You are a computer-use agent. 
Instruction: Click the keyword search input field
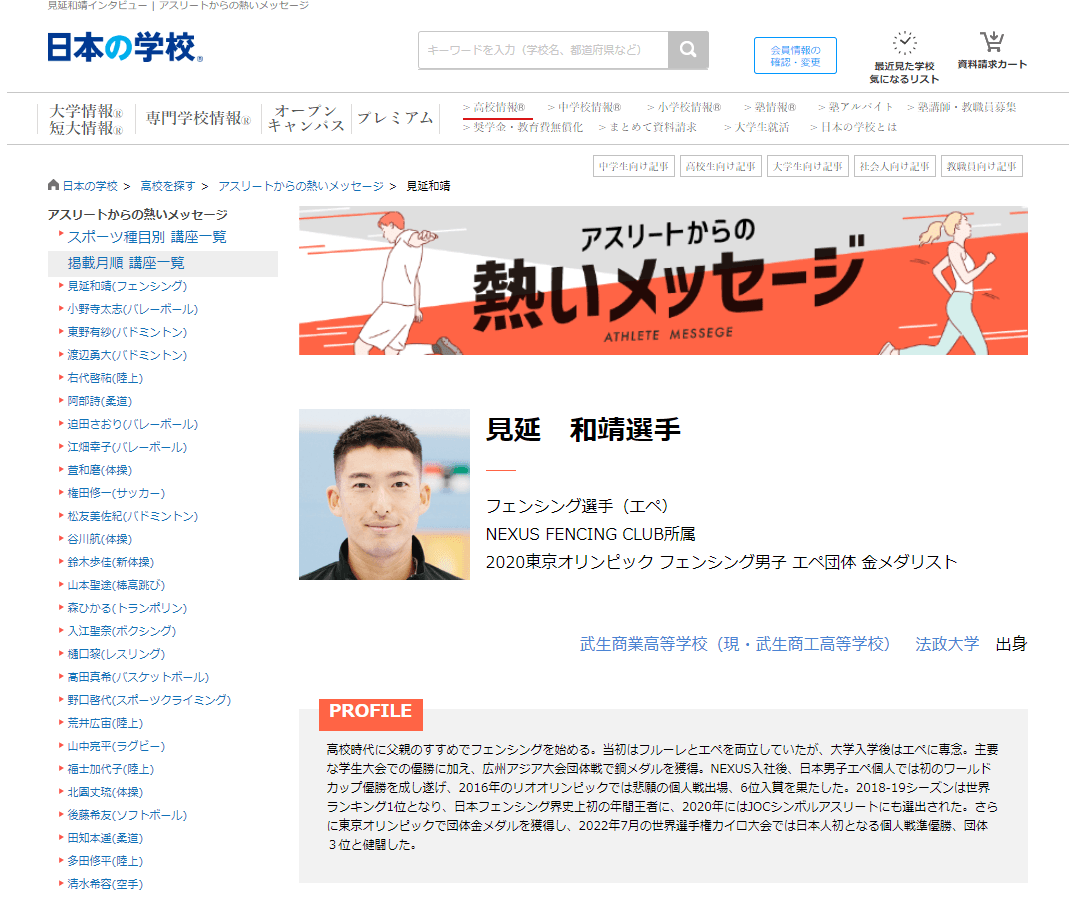(540, 49)
